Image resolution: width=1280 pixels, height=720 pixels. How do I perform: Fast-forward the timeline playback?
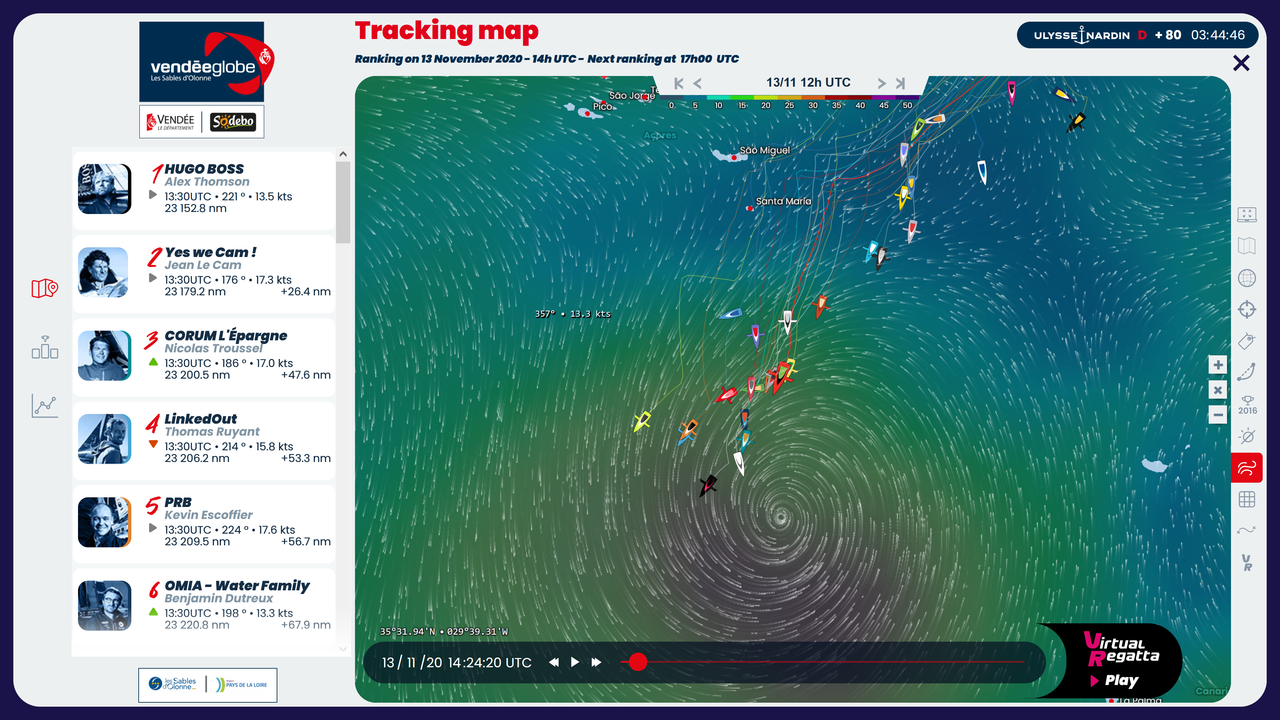[x=596, y=662]
